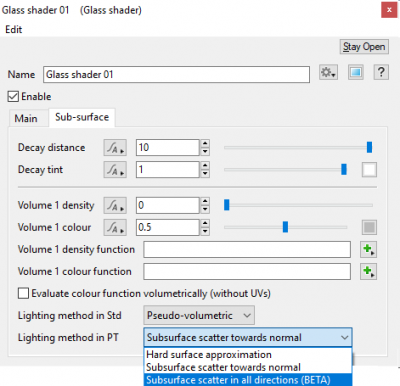This screenshot has width=400, height=386.
Task: Click the white Decay tint colour swatch
Action: [369, 170]
